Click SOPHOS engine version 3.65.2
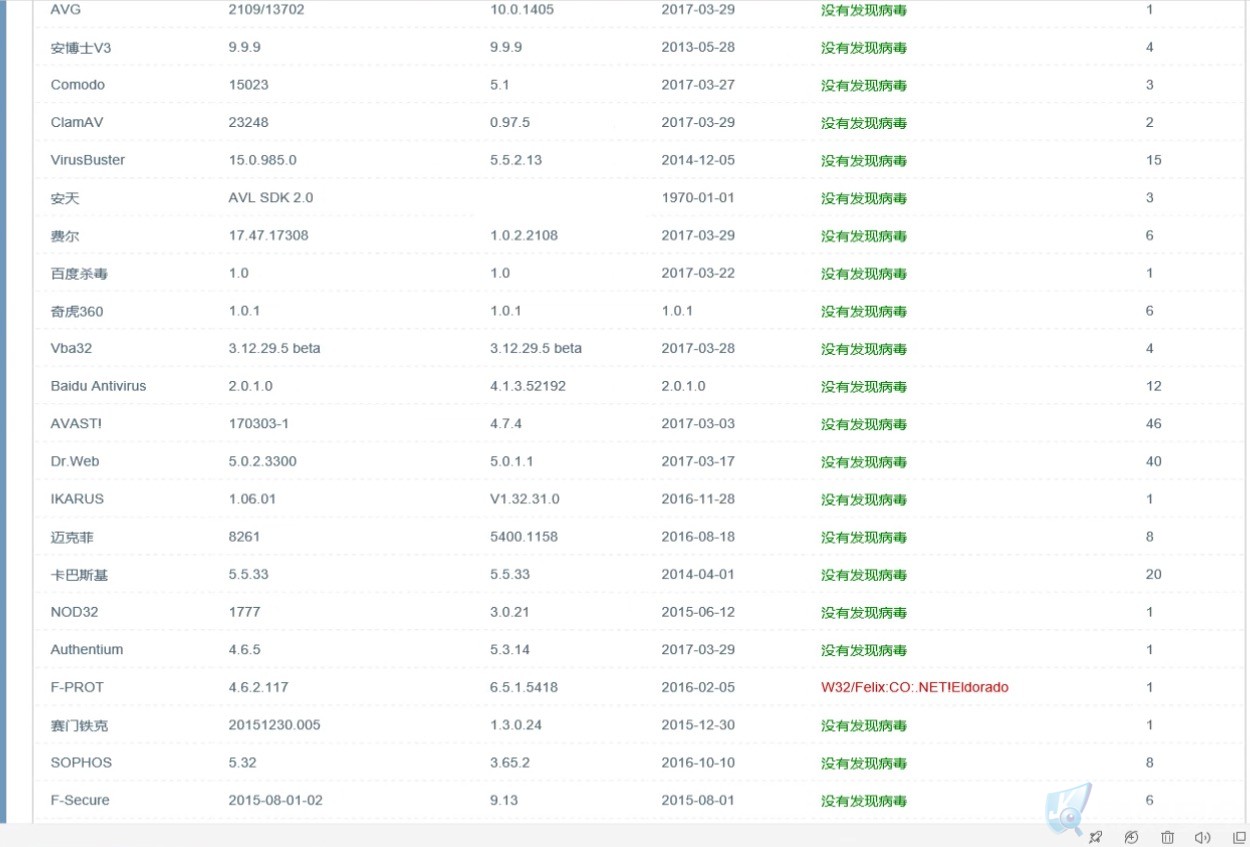Screen dimensions: 1250x847 point(510,762)
